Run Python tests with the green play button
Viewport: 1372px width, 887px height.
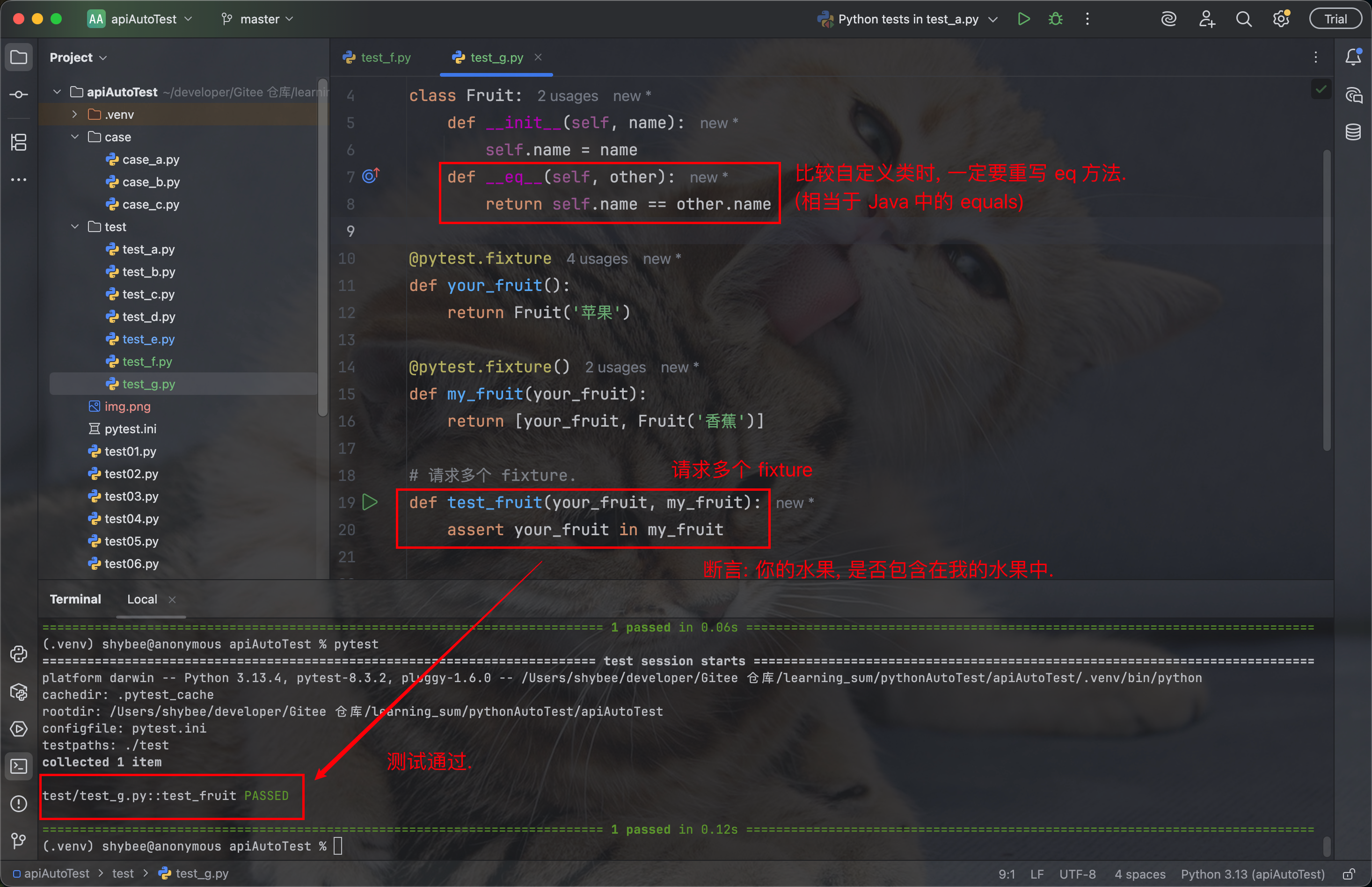[x=1023, y=19]
